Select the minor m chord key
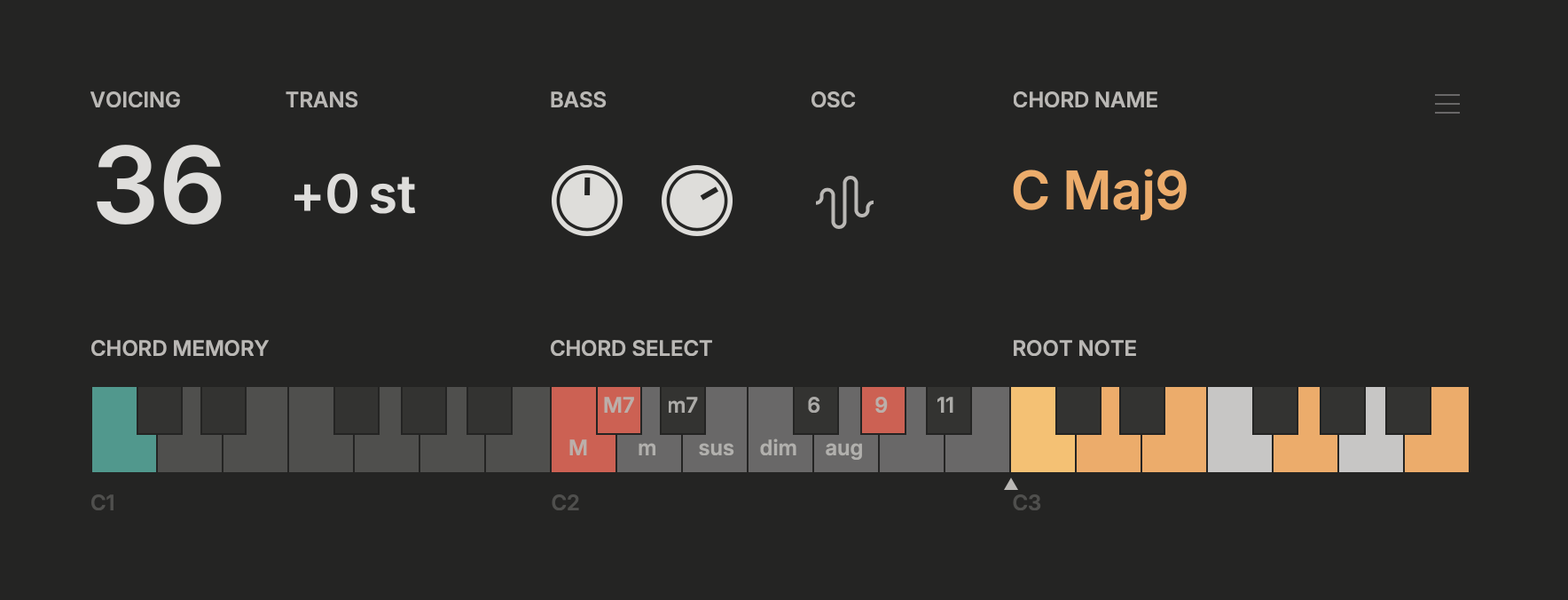 [x=647, y=449]
